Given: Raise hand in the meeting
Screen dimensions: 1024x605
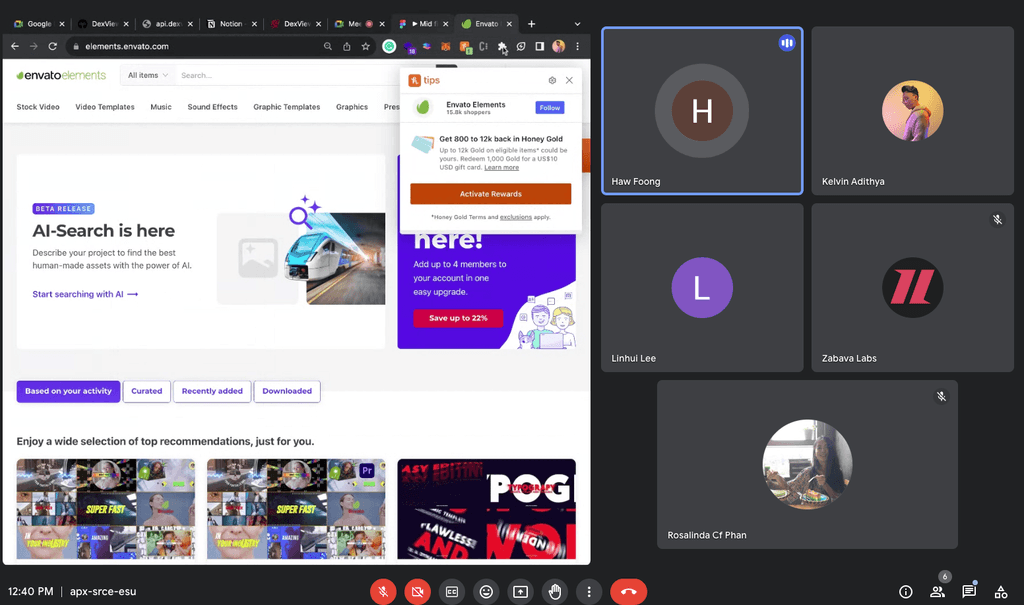Looking at the screenshot, I should tap(554, 592).
